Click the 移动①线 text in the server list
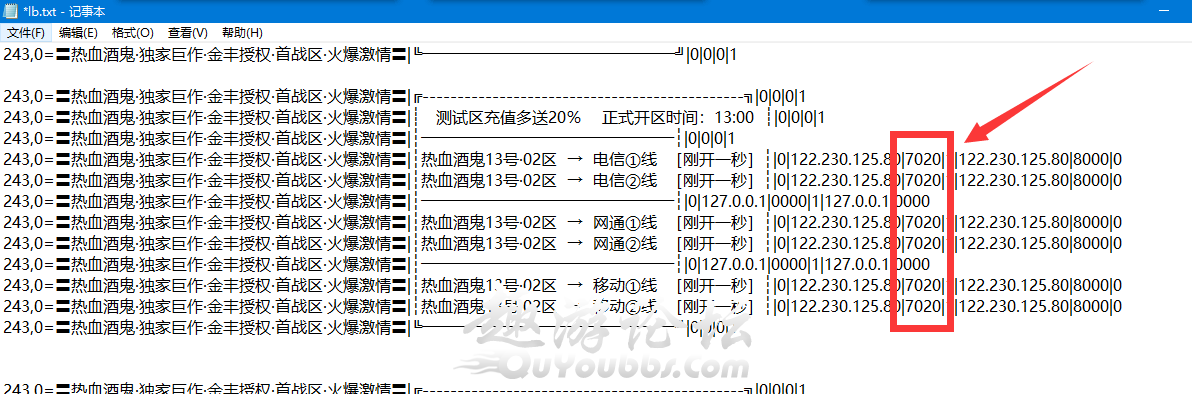Image resolution: width=1192 pixels, height=394 pixels. [625, 286]
